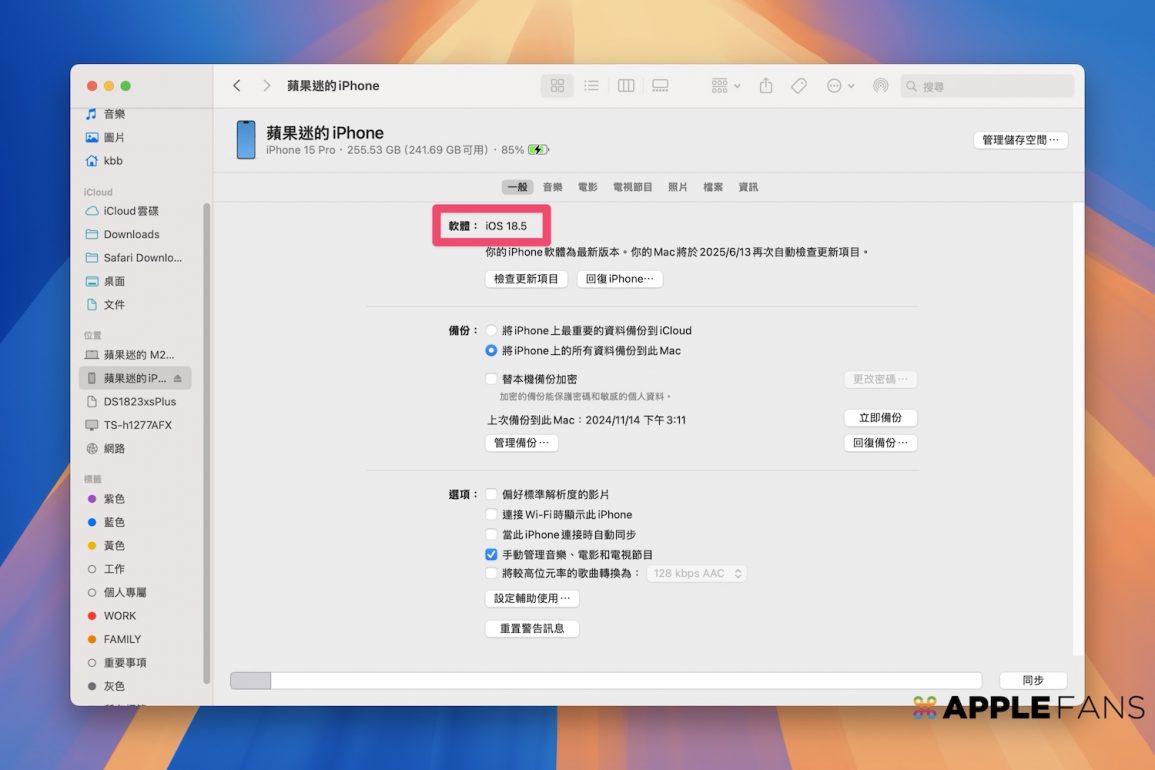
Task: Uncheck 手動管理音樂、電影和電視節目
Action: 491,554
